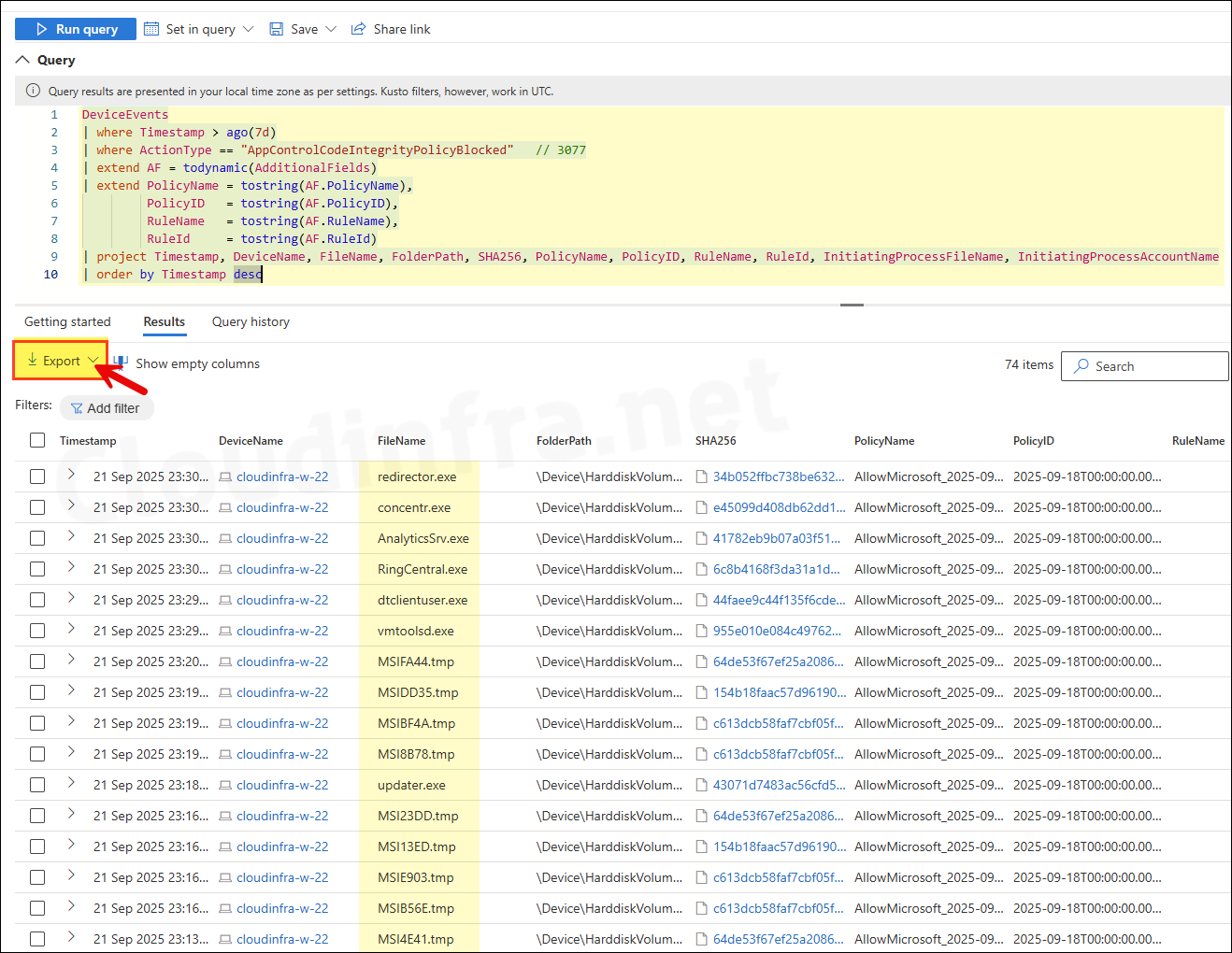Click the funnel icon in Add filter
The image size is (1232, 953).
[x=77, y=408]
